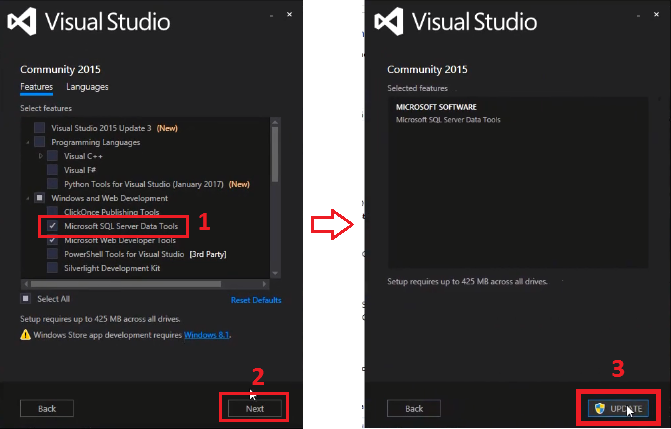This screenshot has height=429, width=671.
Task: Toggle Programming Languages checkbox
Action: coord(39,142)
